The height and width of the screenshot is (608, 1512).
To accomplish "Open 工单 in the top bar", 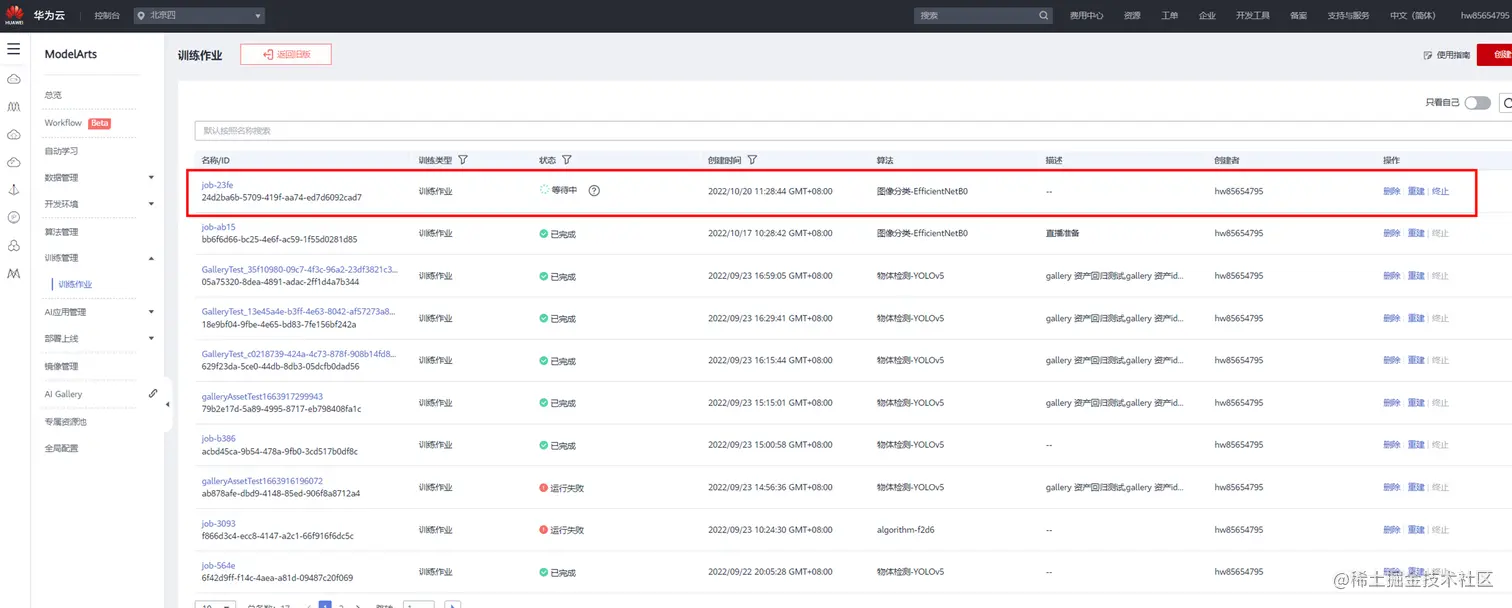I will (x=1169, y=16).
